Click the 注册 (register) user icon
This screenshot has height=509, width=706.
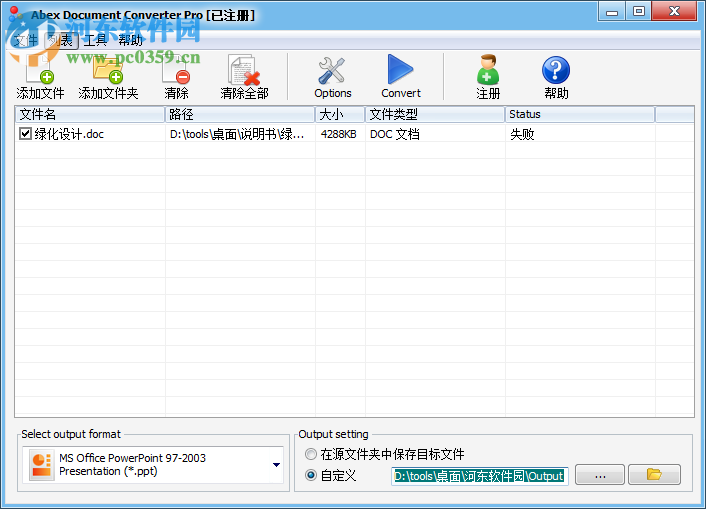click(488, 69)
